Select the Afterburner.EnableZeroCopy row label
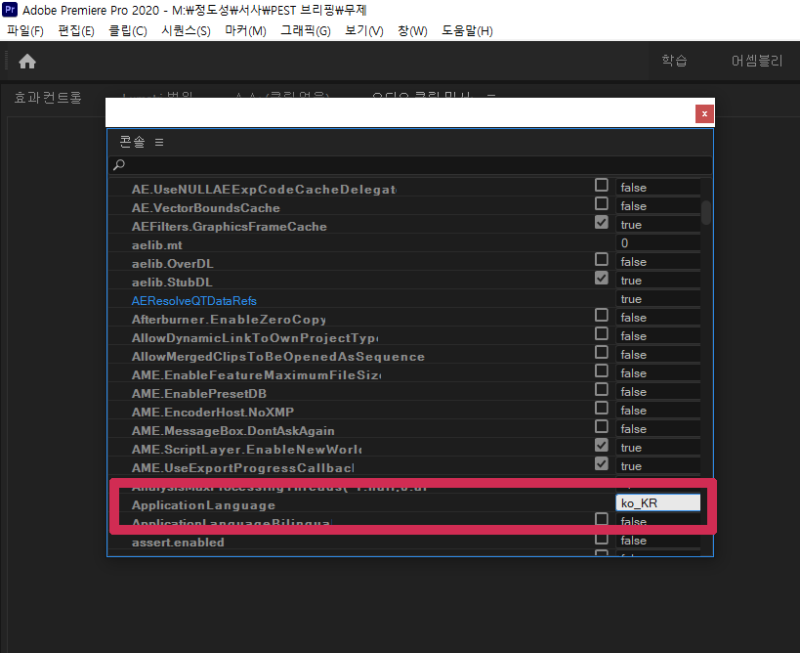This screenshot has height=653, width=800. (x=229, y=319)
